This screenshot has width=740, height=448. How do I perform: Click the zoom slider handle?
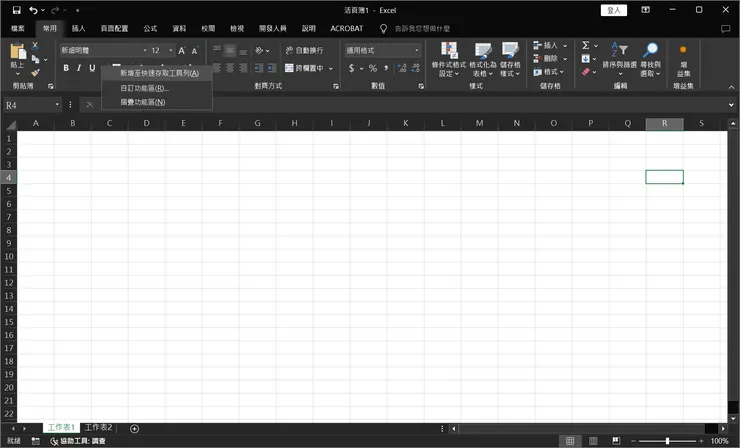pos(667,441)
